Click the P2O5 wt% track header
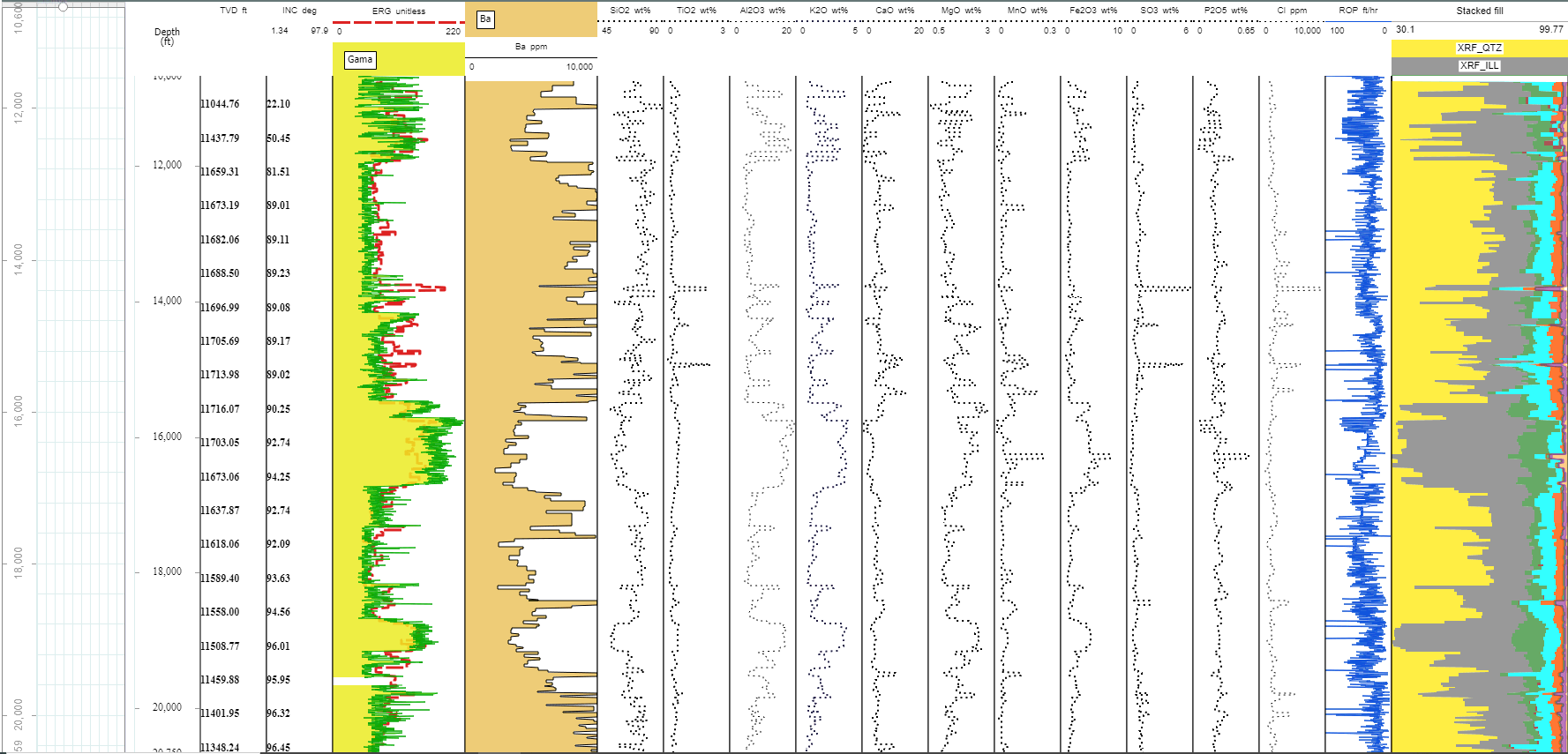Viewport: 1568px width, 754px height. (x=1226, y=11)
